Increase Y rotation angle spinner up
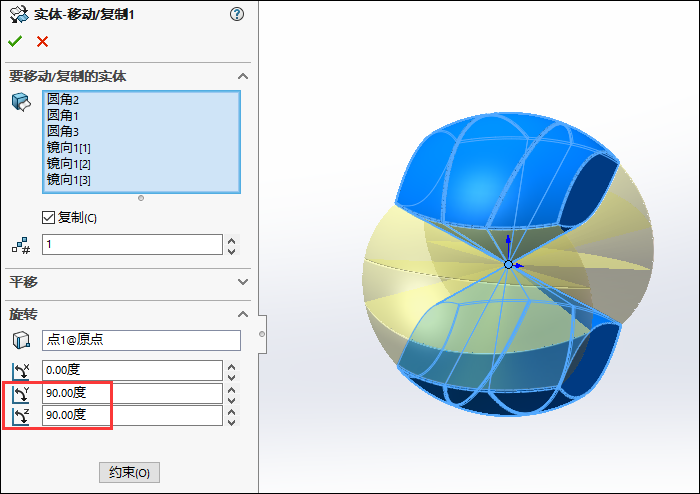Screen dimensions: 700x494 pyautogui.click(x=231, y=390)
